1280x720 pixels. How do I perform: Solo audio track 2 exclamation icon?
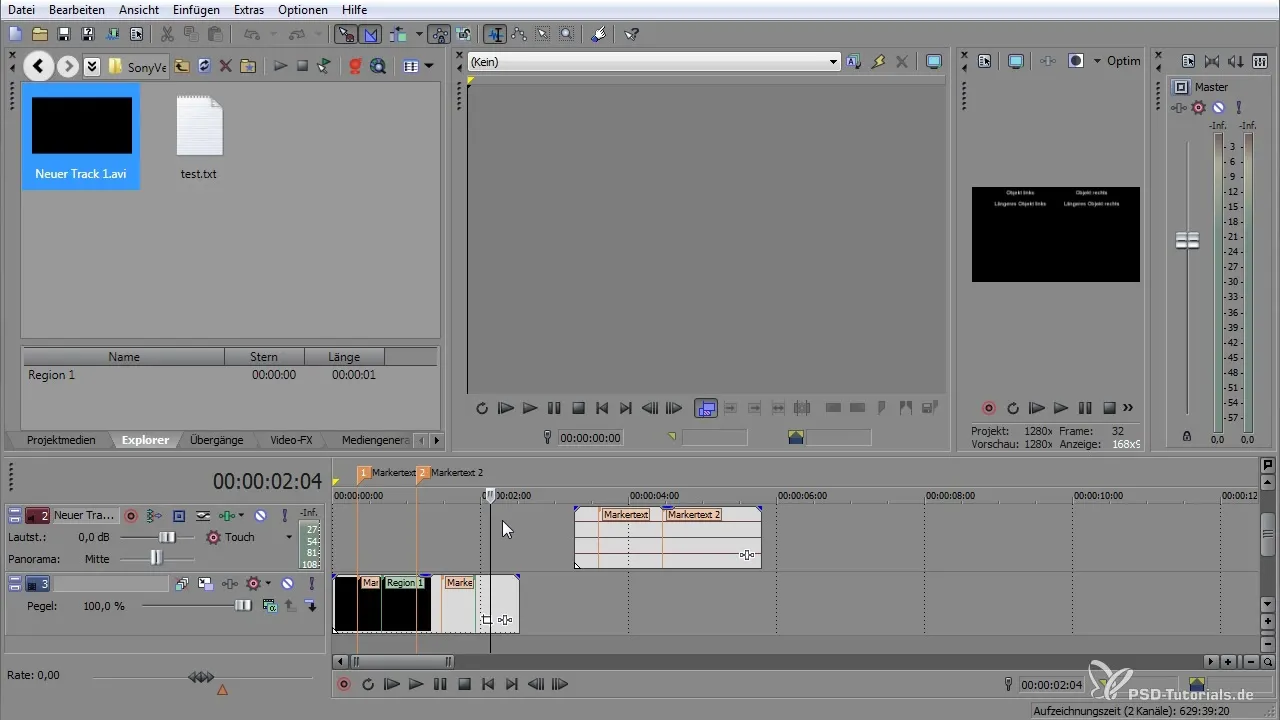point(284,516)
